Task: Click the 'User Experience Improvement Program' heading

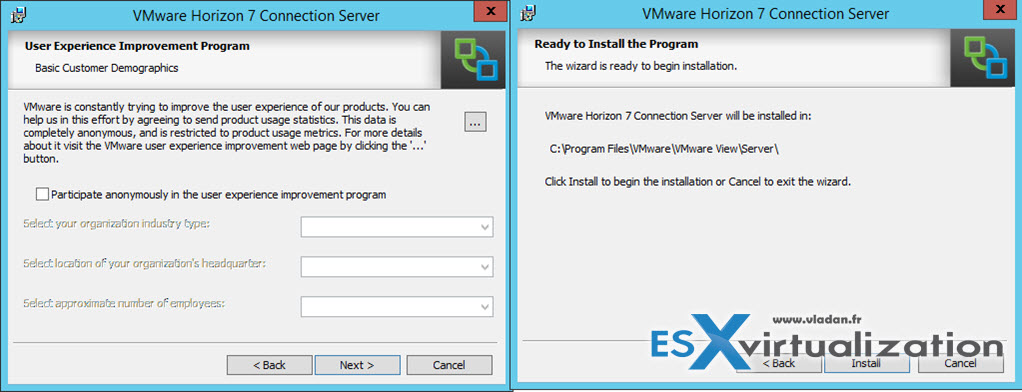Action: 137,46
